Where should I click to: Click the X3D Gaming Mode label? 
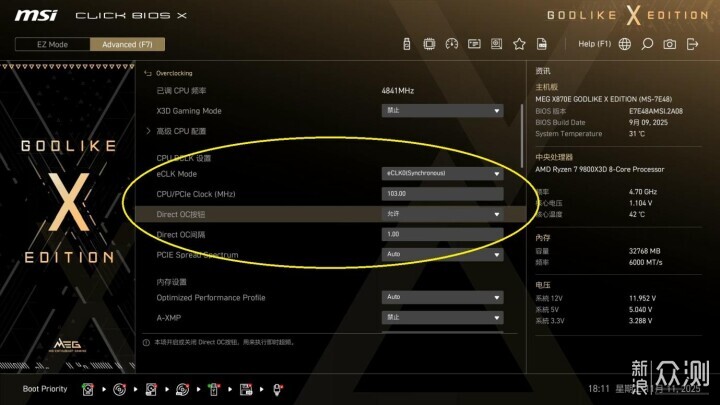pyautogui.click(x=189, y=111)
